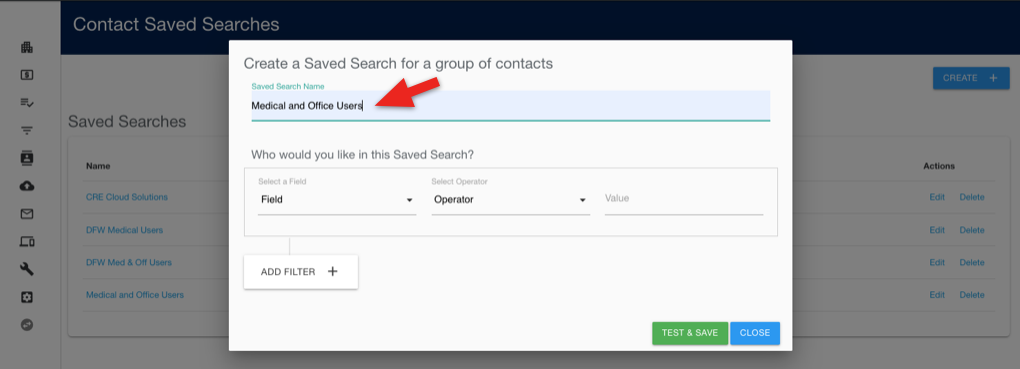This screenshot has width=1020, height=369.
Task: Click the cloud upload sidebar icon
Action: click(27, 186)
